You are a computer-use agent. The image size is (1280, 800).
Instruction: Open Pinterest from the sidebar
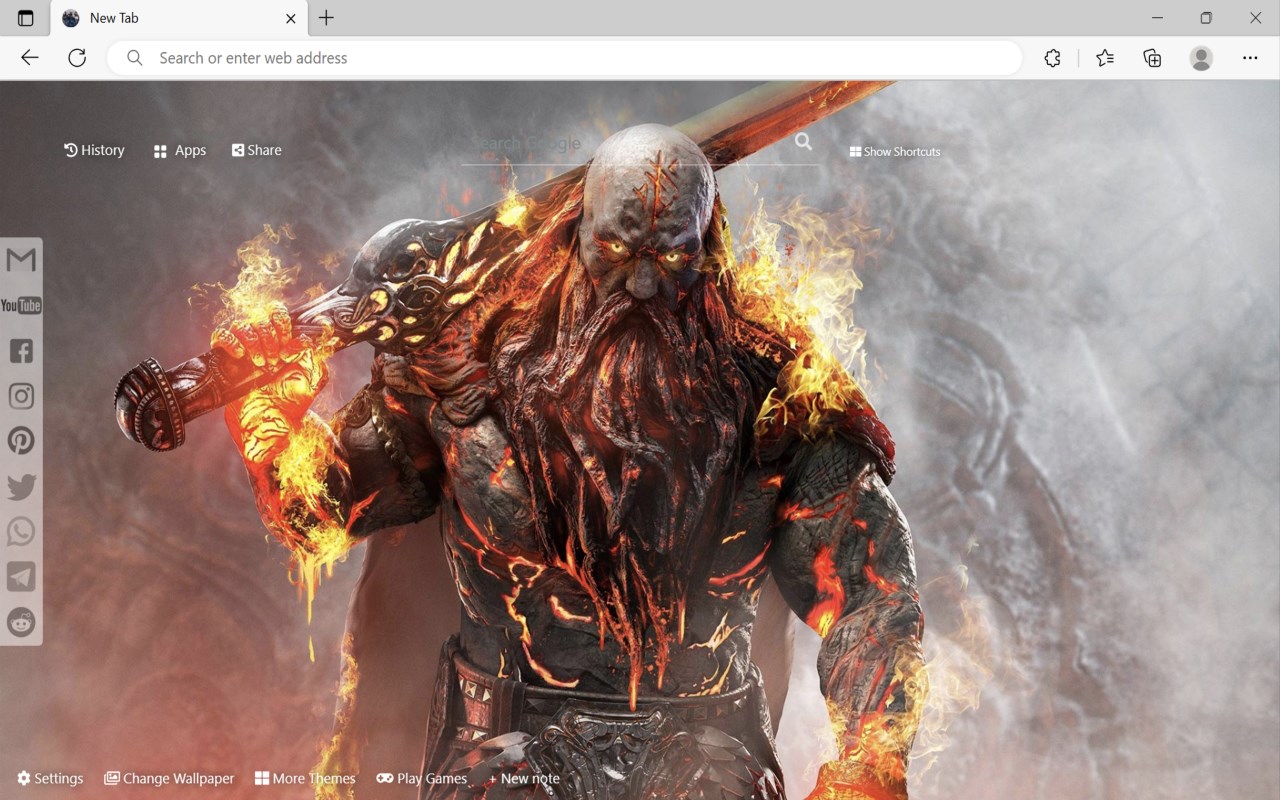(21, 441)
